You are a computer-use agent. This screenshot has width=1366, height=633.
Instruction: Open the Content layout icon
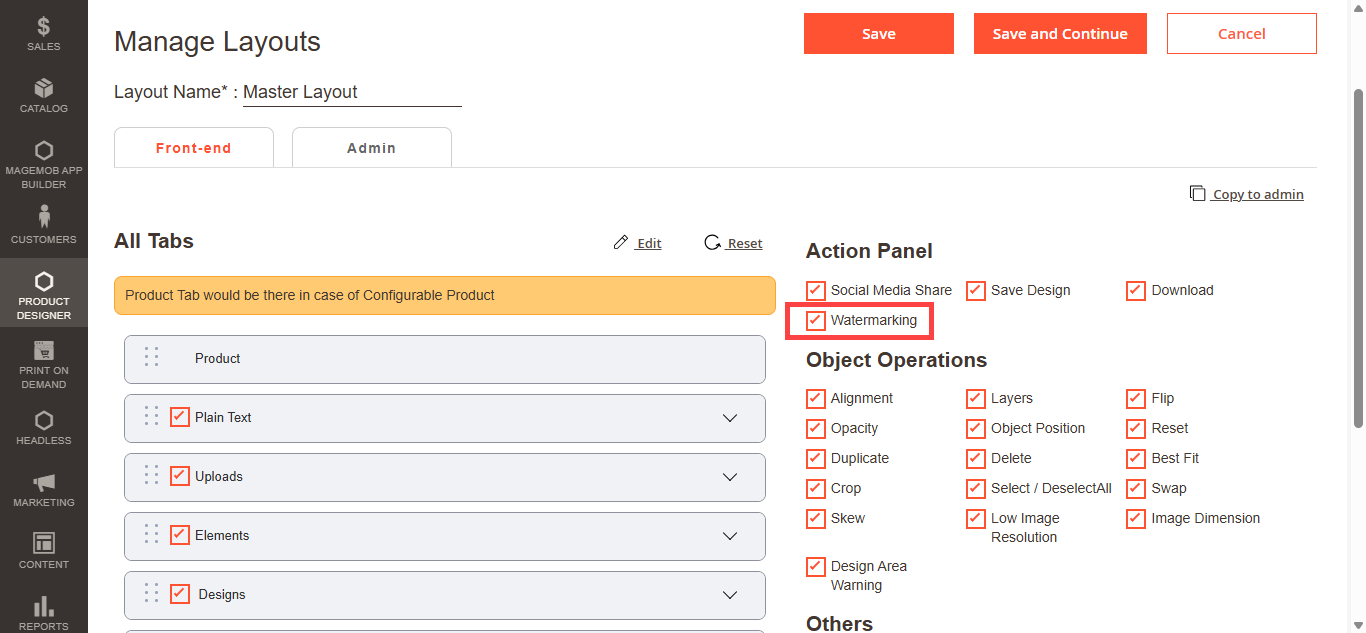[x=43, y=543]
